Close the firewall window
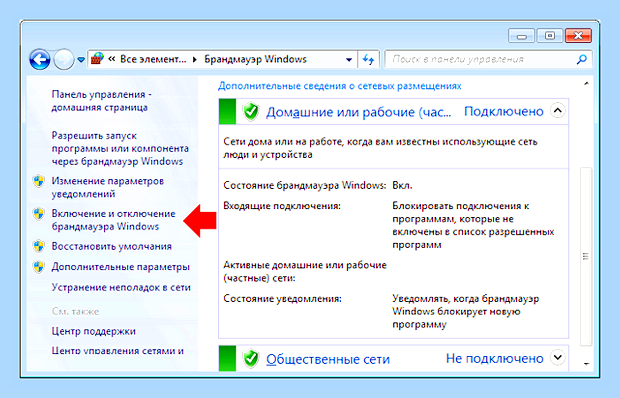 (578, 36)
